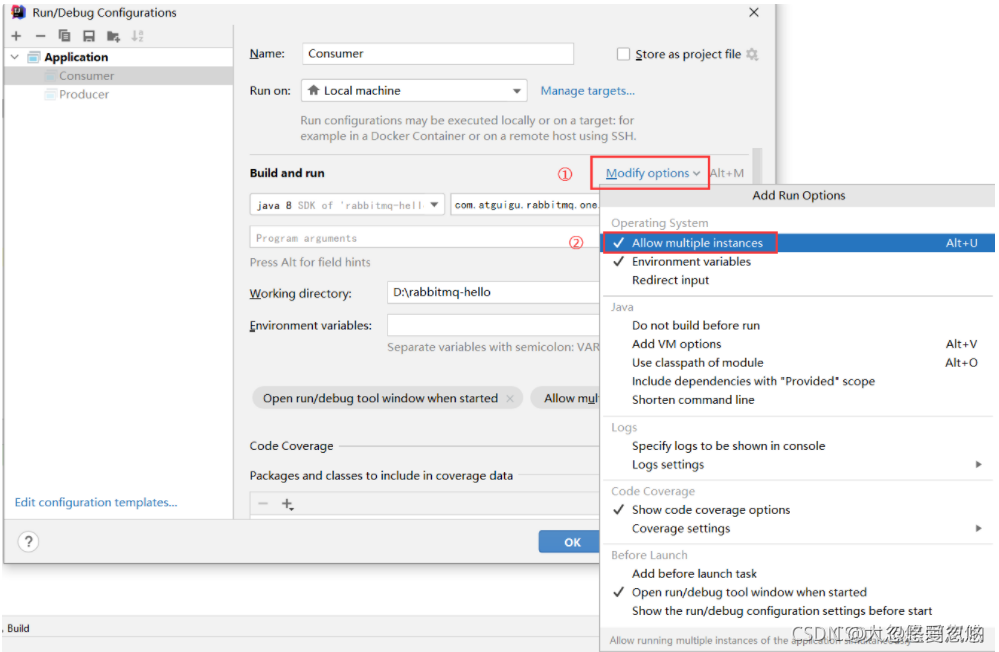Viewport: 999px width, 652px height.
Task: Create a new folder for configurations
Action: coord(113,36)
